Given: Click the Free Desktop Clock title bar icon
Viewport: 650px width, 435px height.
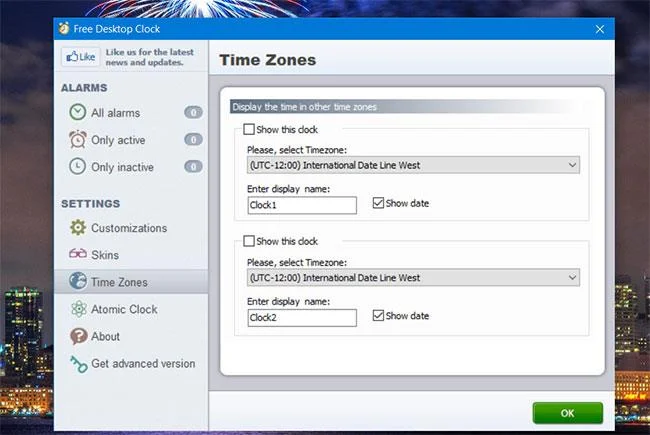Looking at the screenshot, I should pos(64,28).
